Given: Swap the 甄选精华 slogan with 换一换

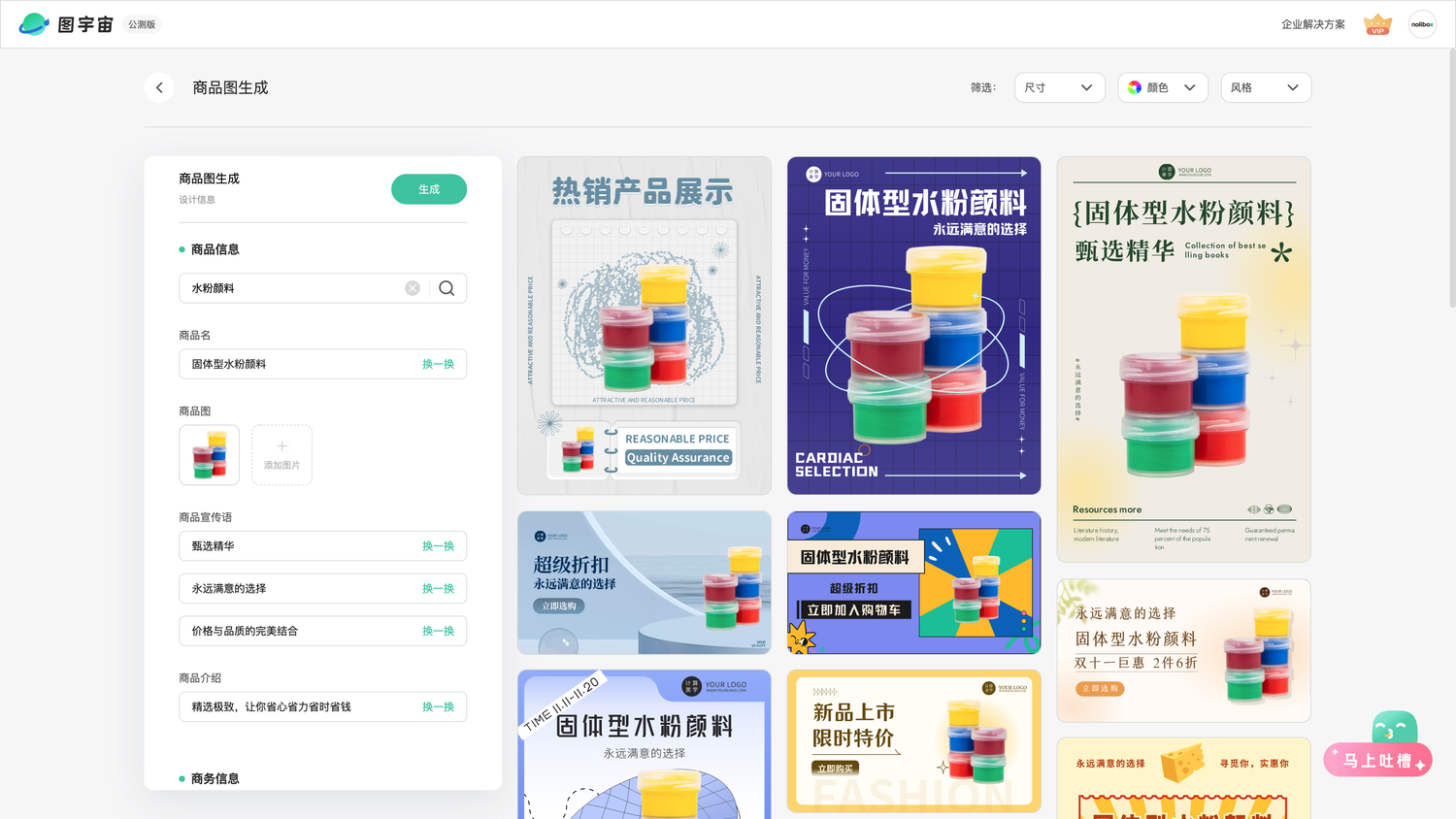Looking at the screenshot, I should [438, 546].
